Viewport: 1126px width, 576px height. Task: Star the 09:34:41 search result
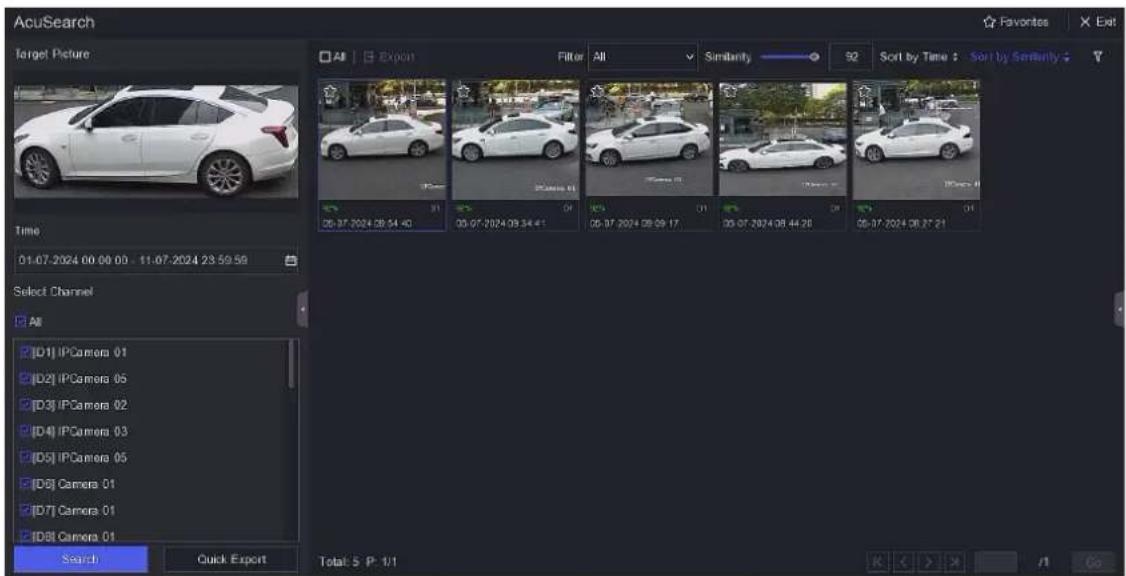(463, 92)
